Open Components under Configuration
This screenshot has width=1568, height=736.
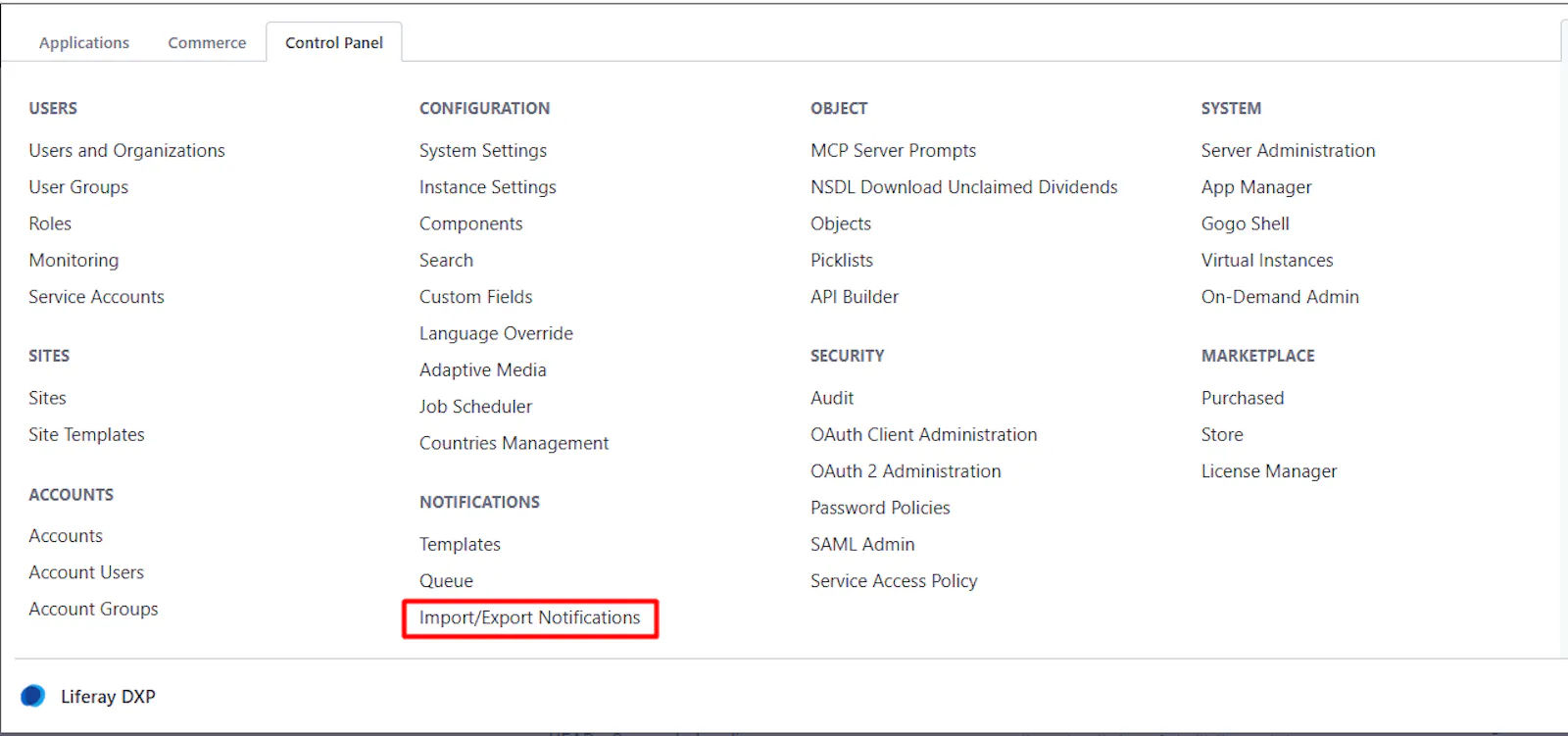(x=471, y=224)
